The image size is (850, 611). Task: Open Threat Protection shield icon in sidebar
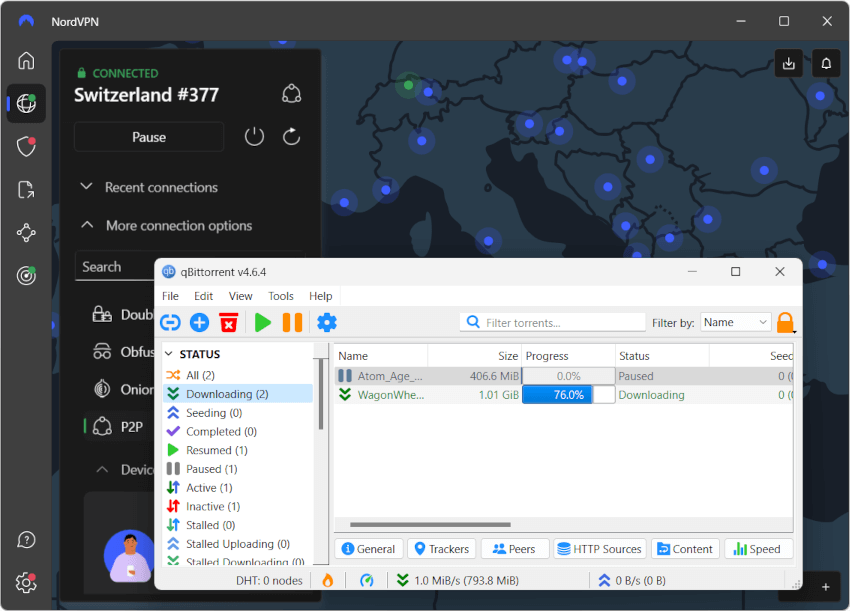[x=26, y=146]
